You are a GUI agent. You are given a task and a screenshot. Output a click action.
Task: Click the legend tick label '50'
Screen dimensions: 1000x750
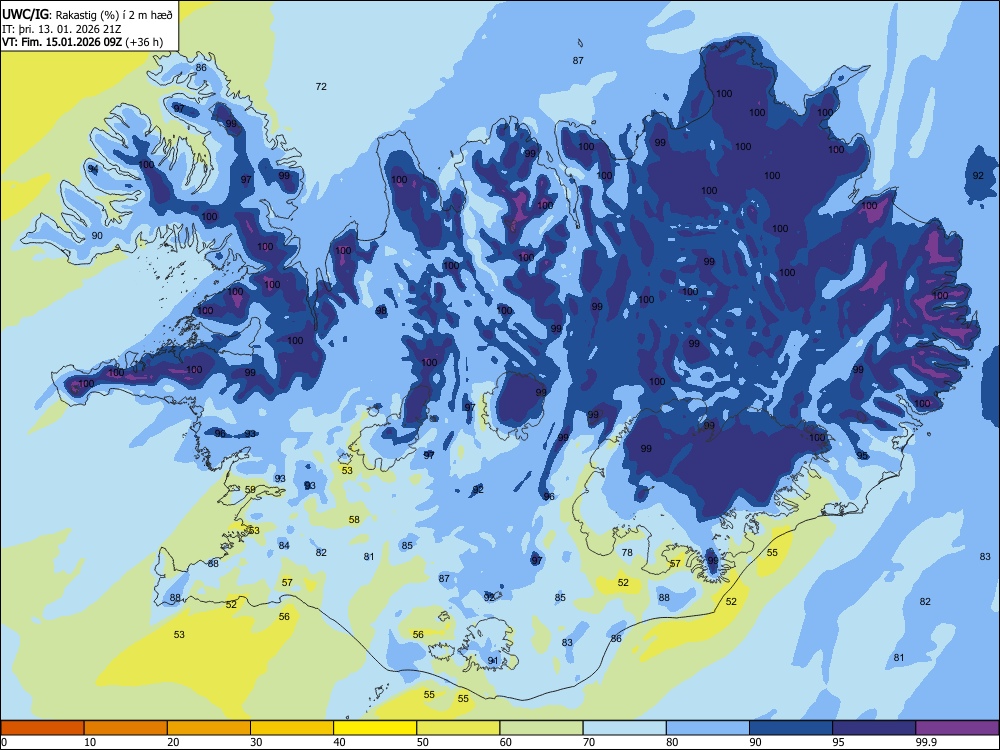pyautogui.click(x=423, y=742)
